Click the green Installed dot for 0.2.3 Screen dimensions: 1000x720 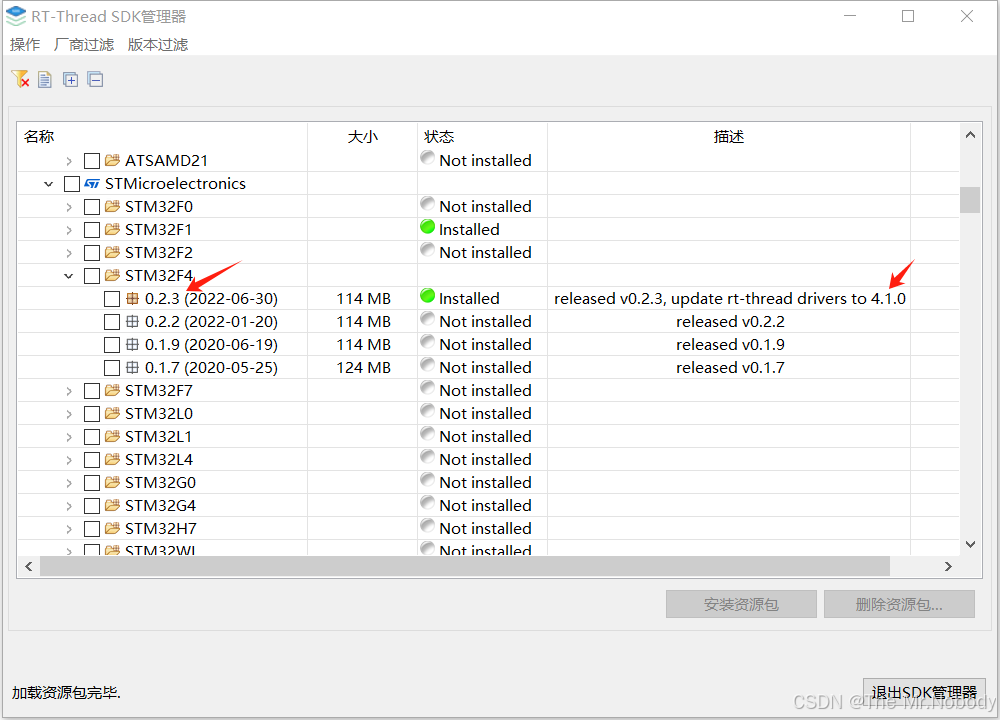427,295
